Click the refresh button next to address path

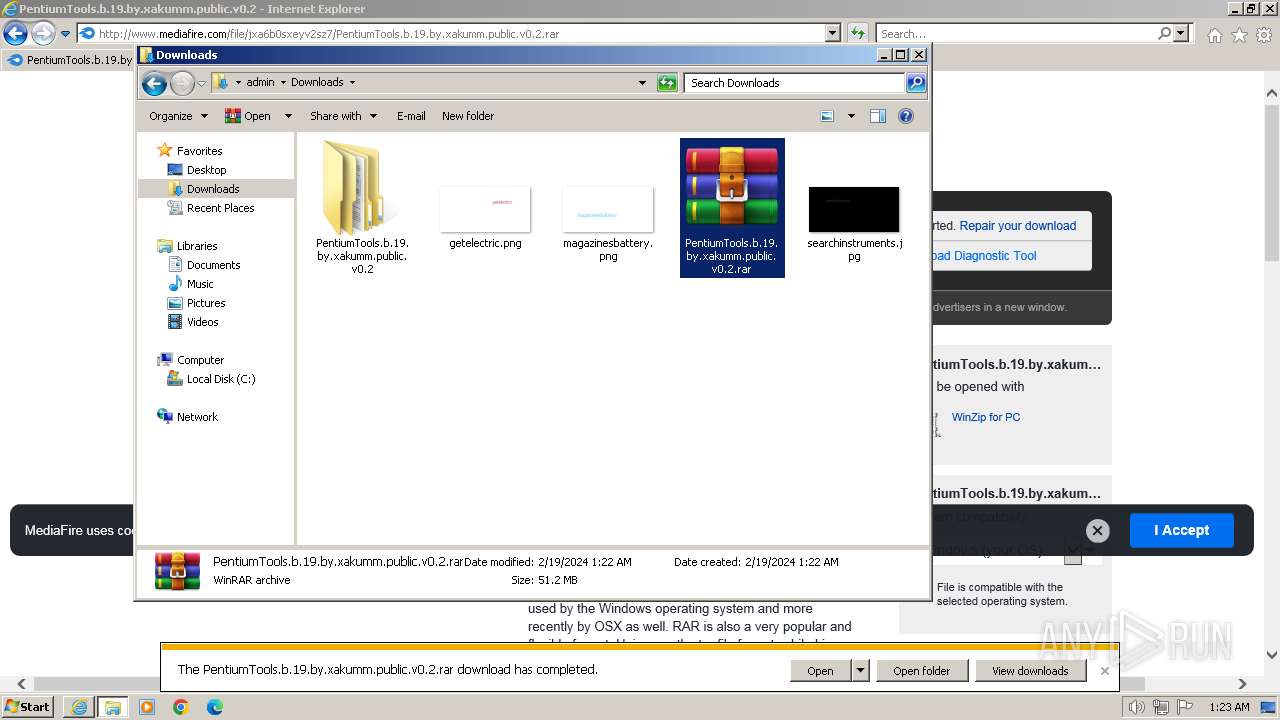667,83
